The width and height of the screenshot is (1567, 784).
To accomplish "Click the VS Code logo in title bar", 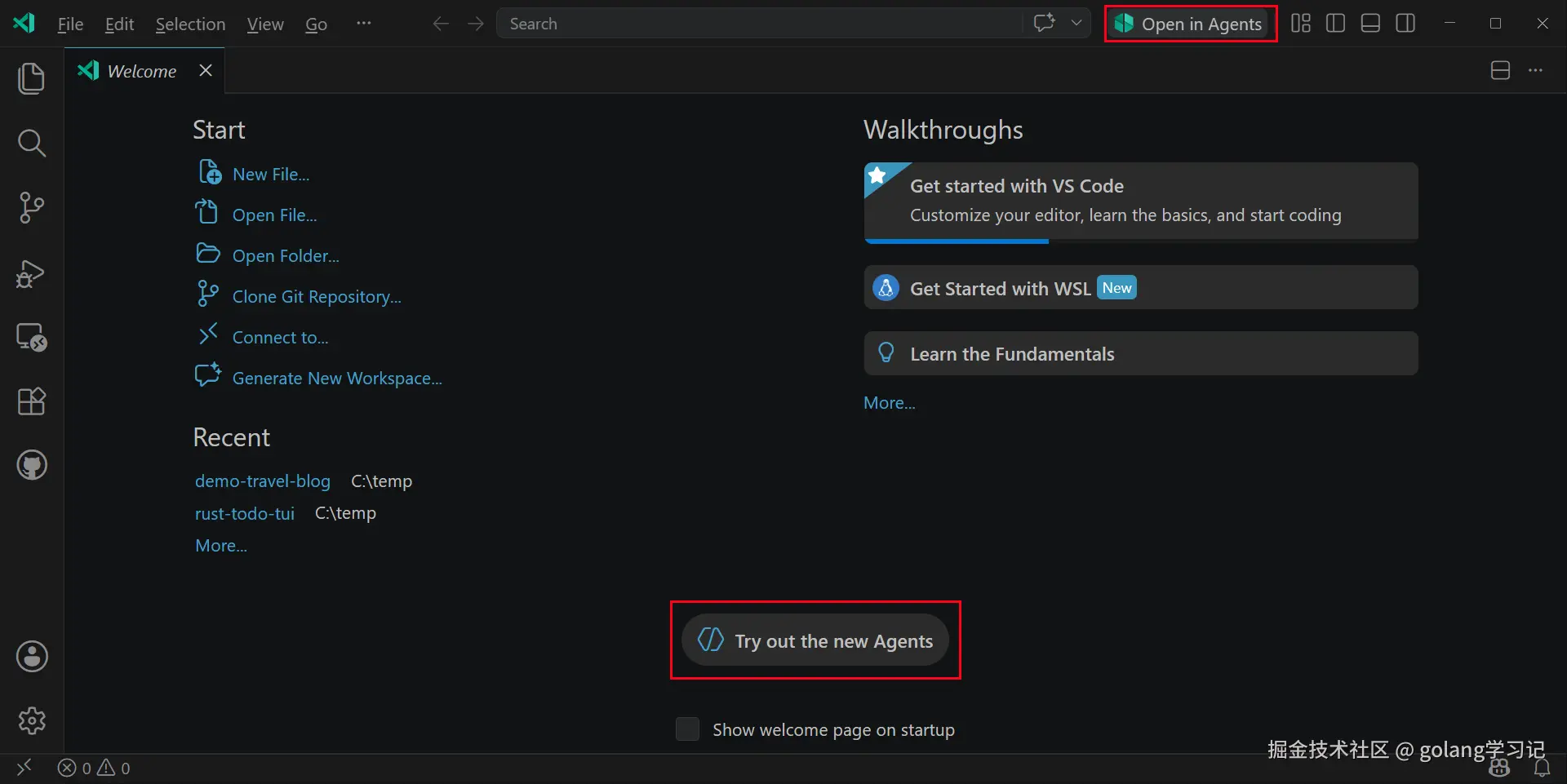I will (x=24, y=23).
